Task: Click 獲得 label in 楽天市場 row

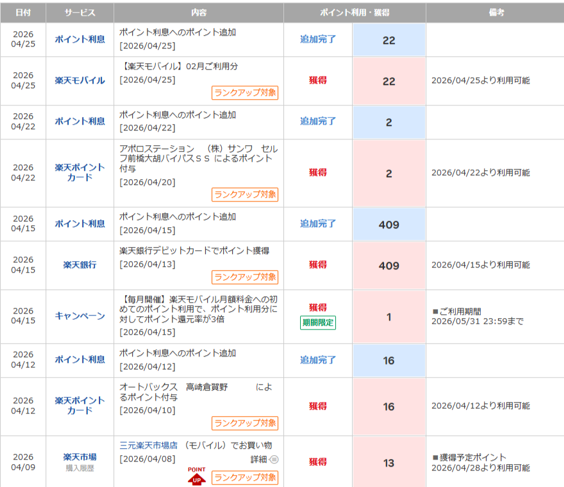Action: (318, 461)
